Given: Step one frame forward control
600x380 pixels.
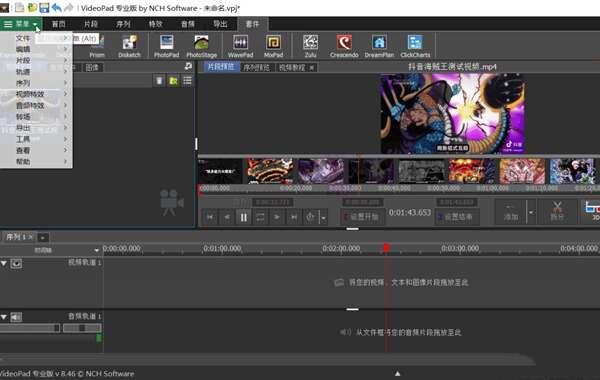Looking at the screenshot, I should click(x=277, y=217).
